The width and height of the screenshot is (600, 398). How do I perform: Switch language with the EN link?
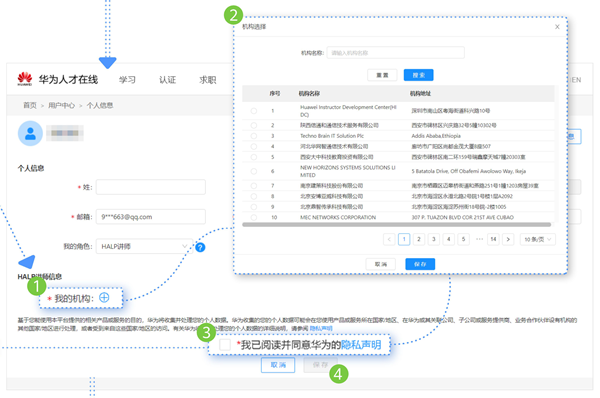pos(576,80)
